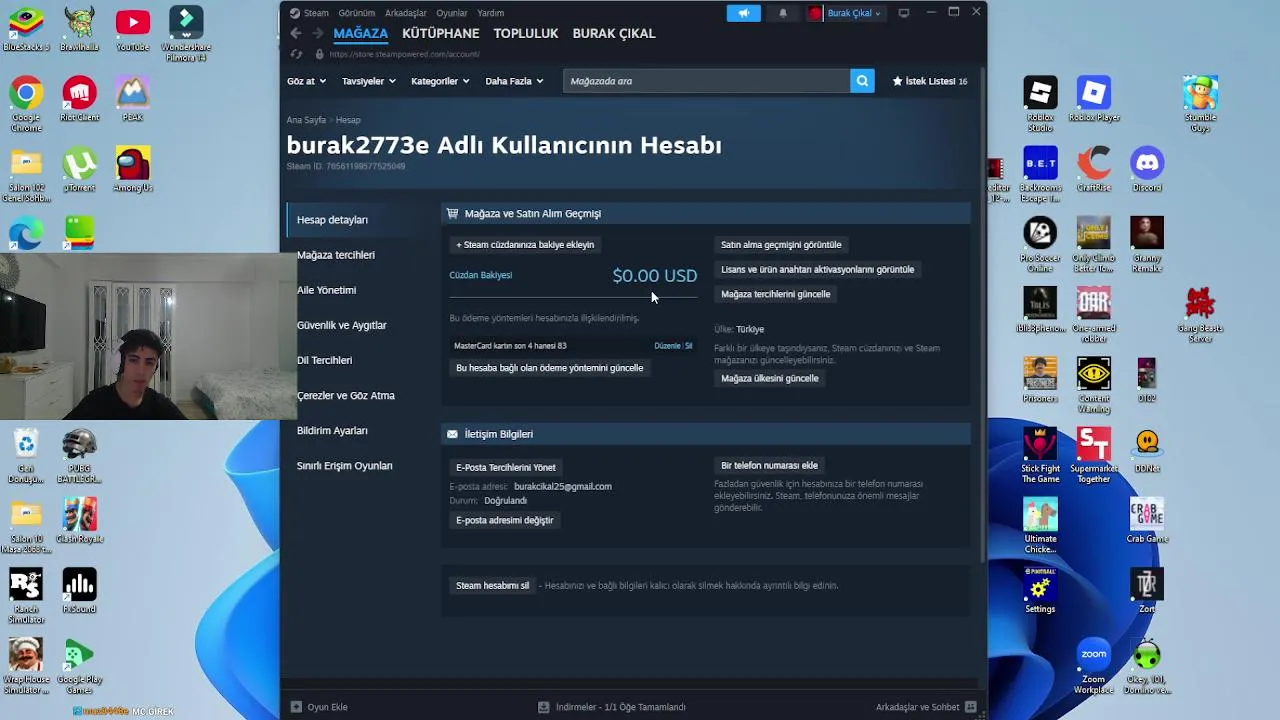
Task: Open the Oyunlar menu
Action: 451,13
